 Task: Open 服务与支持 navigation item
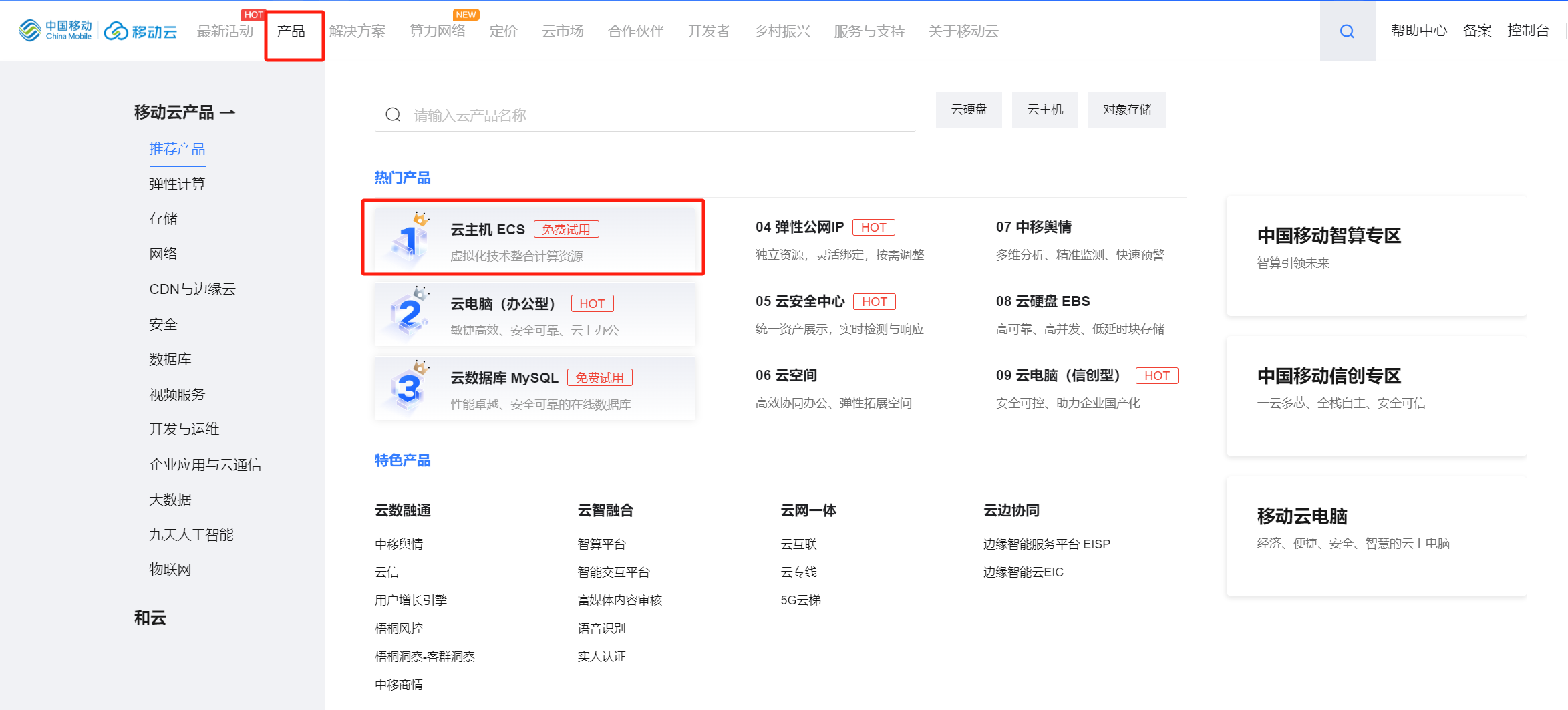pyautogui.click(x=869, y=31)
